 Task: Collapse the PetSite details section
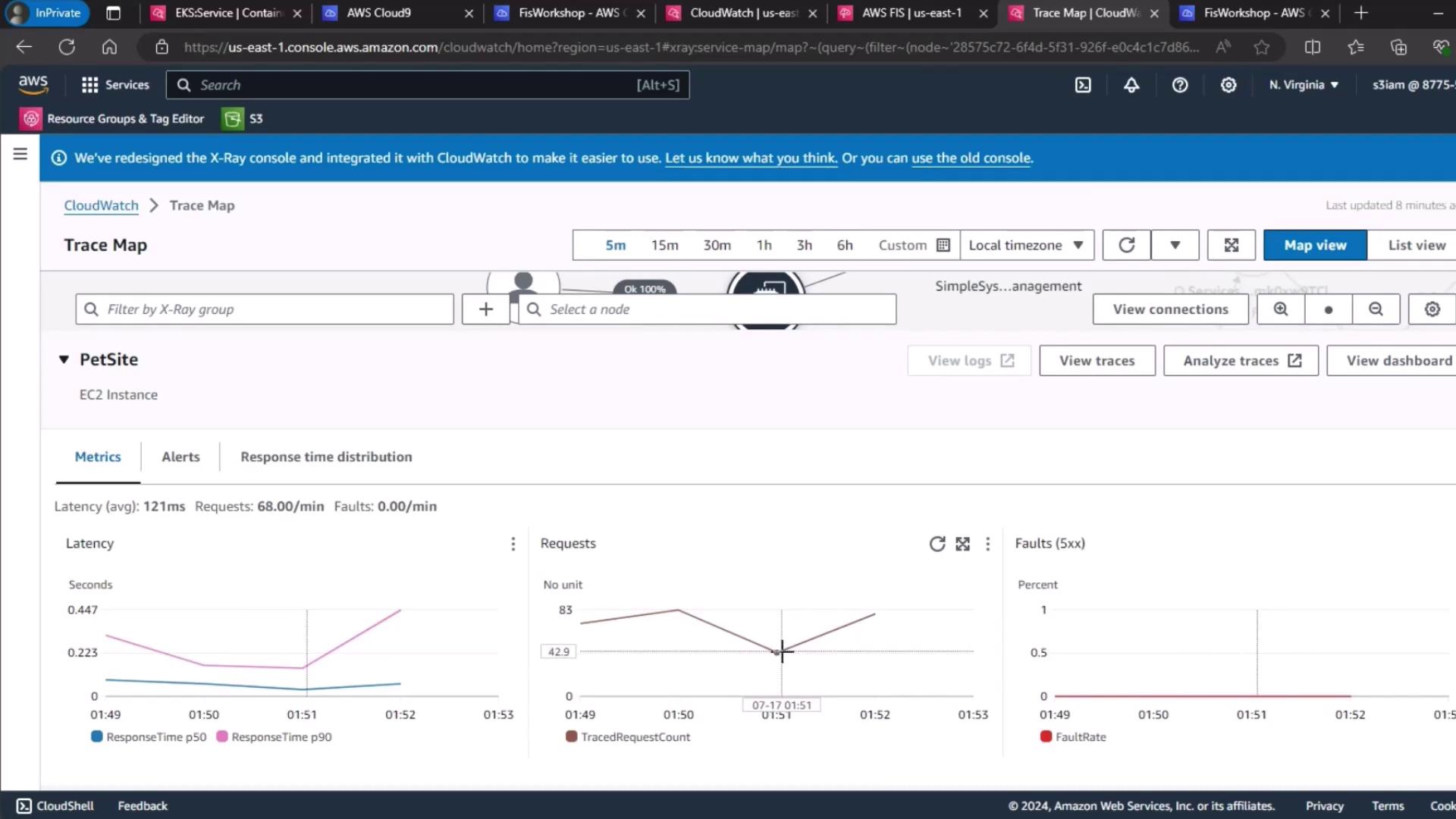[64, 359]
